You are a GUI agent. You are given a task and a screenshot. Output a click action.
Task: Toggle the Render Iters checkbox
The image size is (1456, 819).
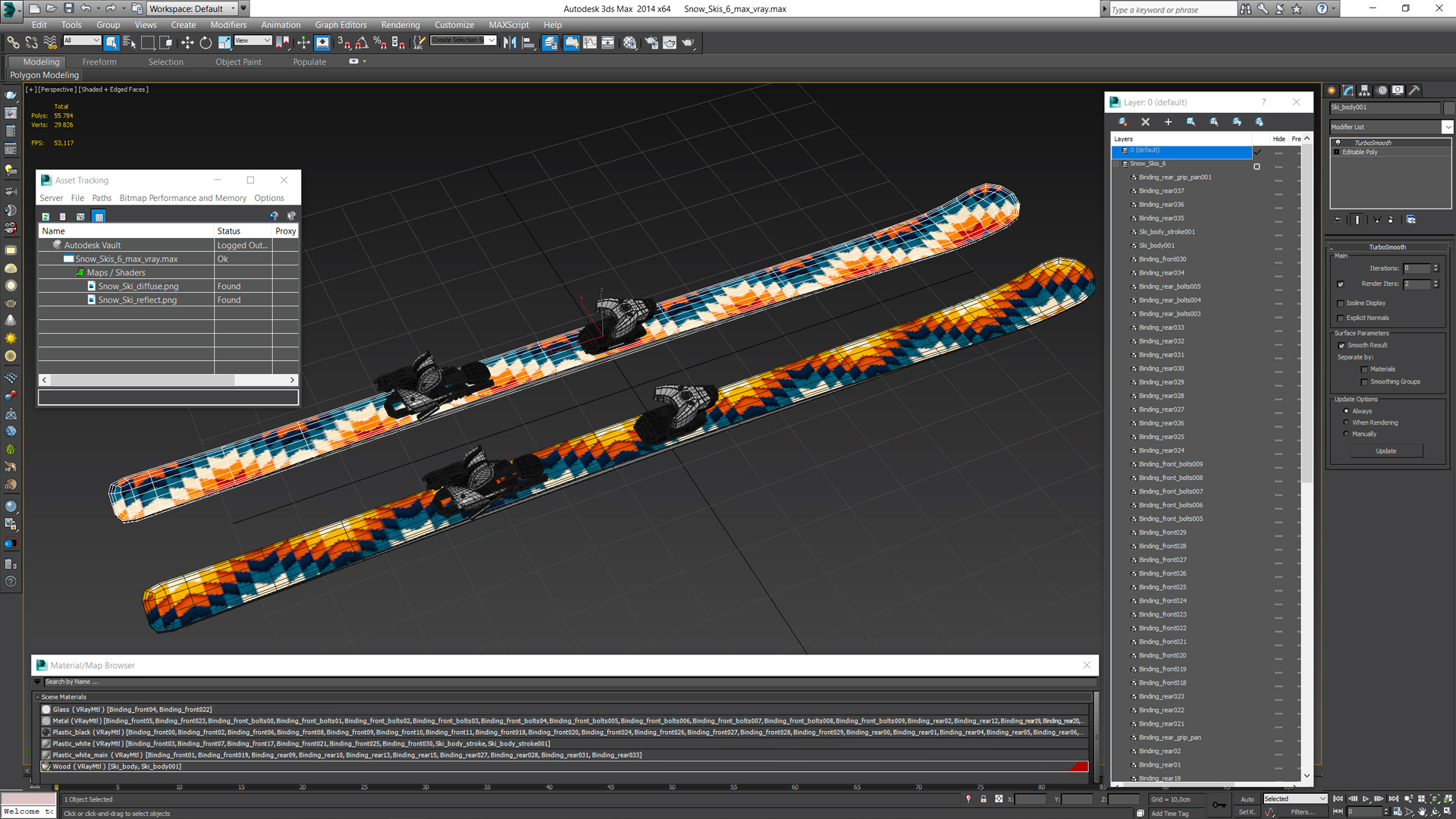(x=1341, y=284)
